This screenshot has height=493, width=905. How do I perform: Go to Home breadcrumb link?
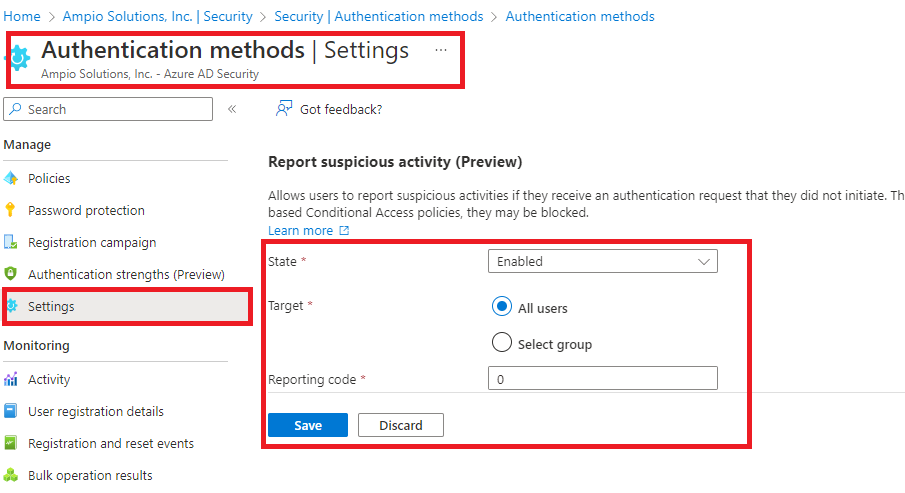coord(22,16)
